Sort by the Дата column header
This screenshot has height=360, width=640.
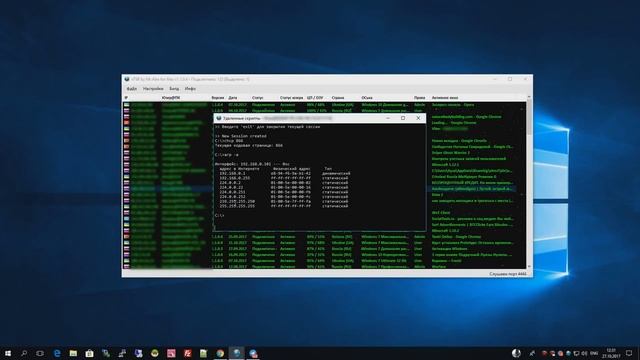(233, 98)
